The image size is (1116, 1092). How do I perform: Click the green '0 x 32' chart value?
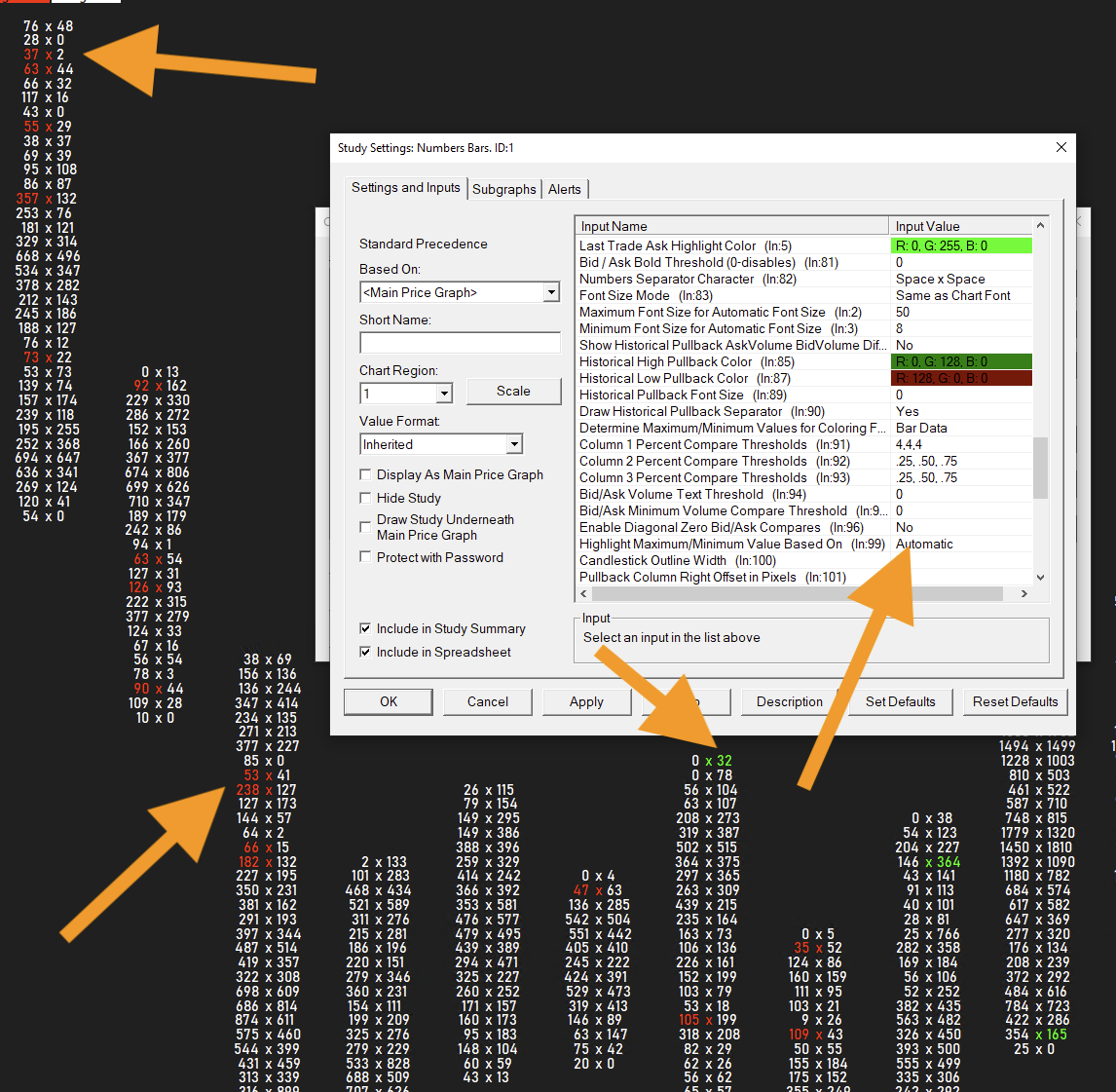[x=712, y=760]
